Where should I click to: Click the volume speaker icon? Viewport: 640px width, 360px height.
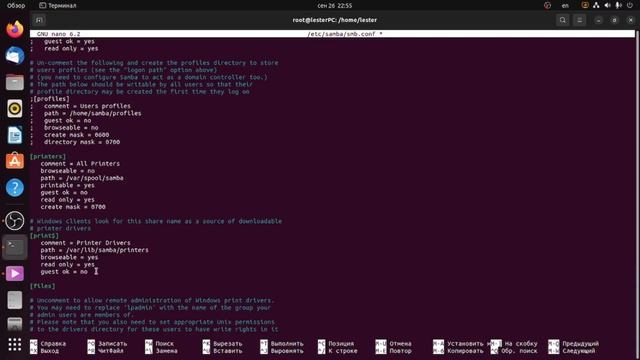[x=607, y=5]
